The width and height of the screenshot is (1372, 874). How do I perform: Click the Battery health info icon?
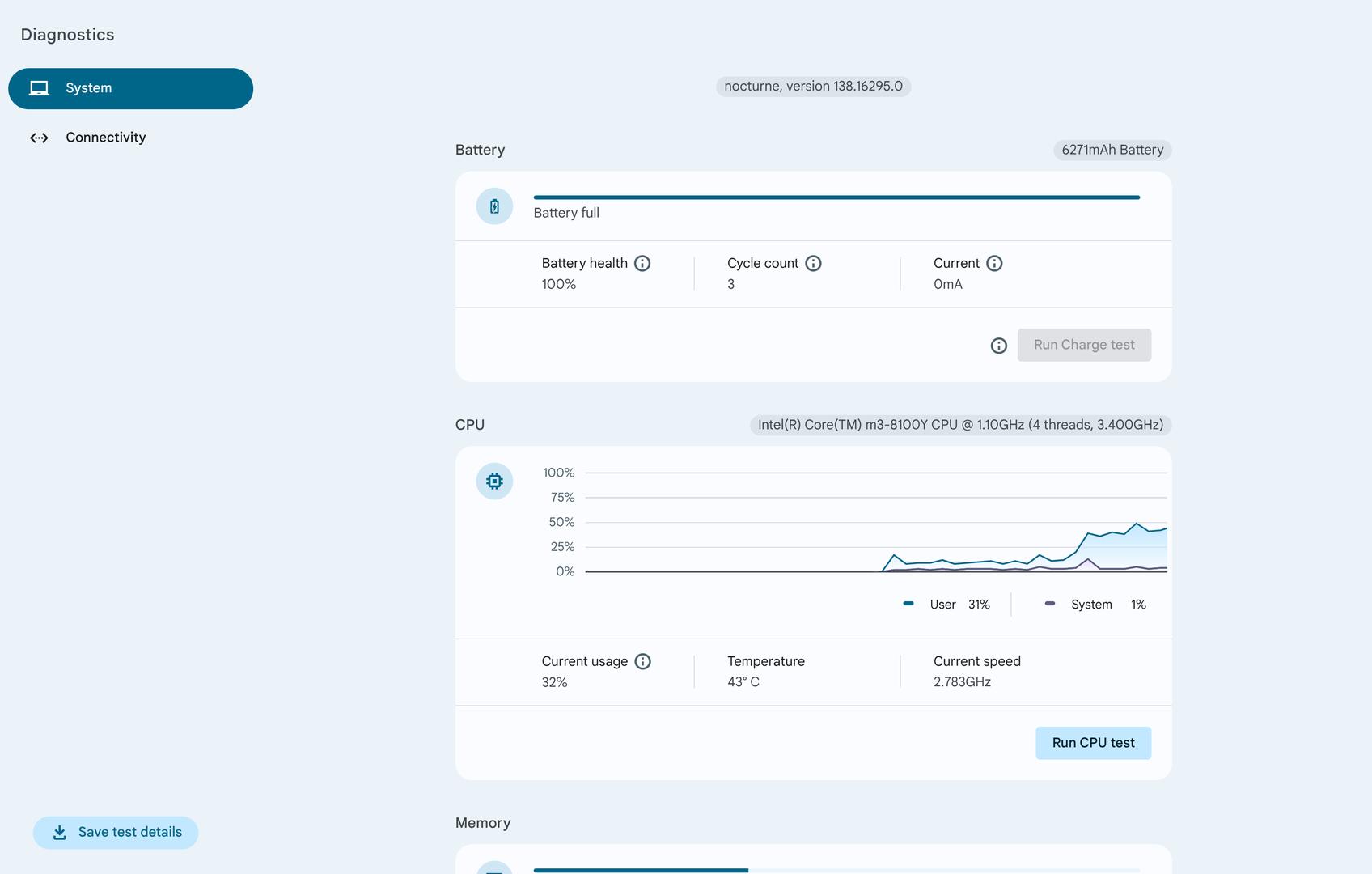(x=642, y=264)
